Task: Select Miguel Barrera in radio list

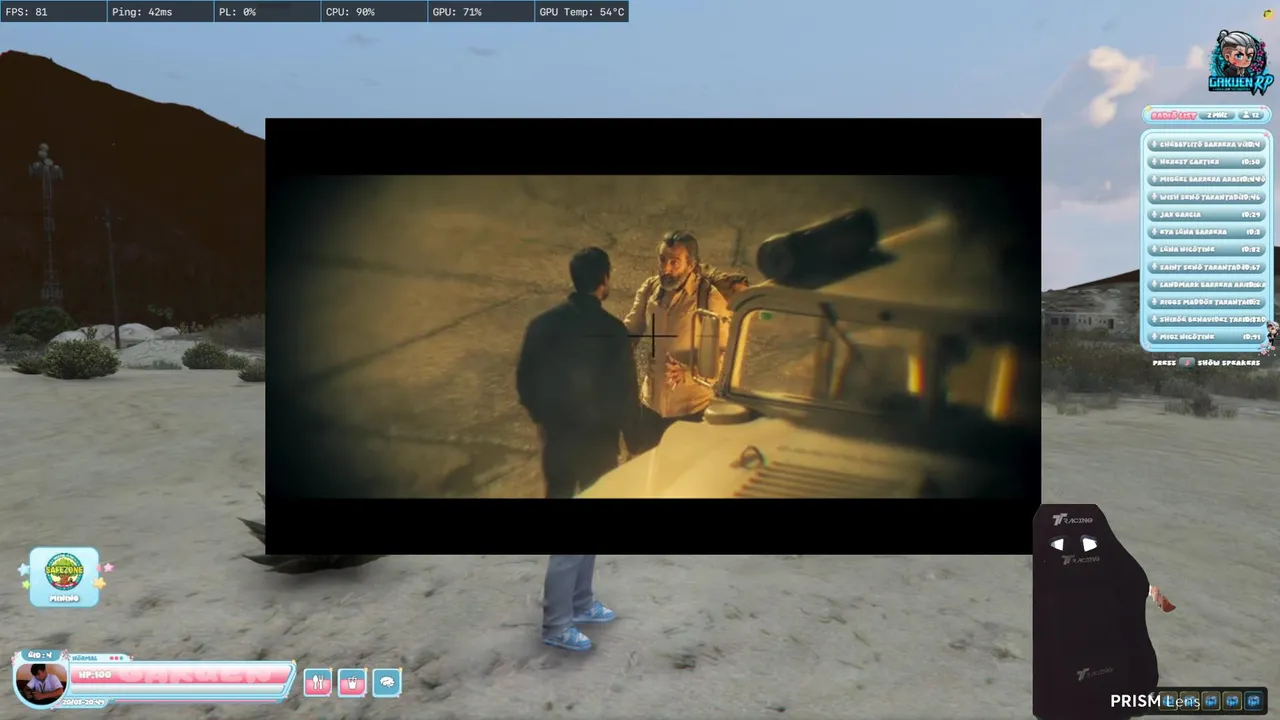Action: click(1207, 179)
